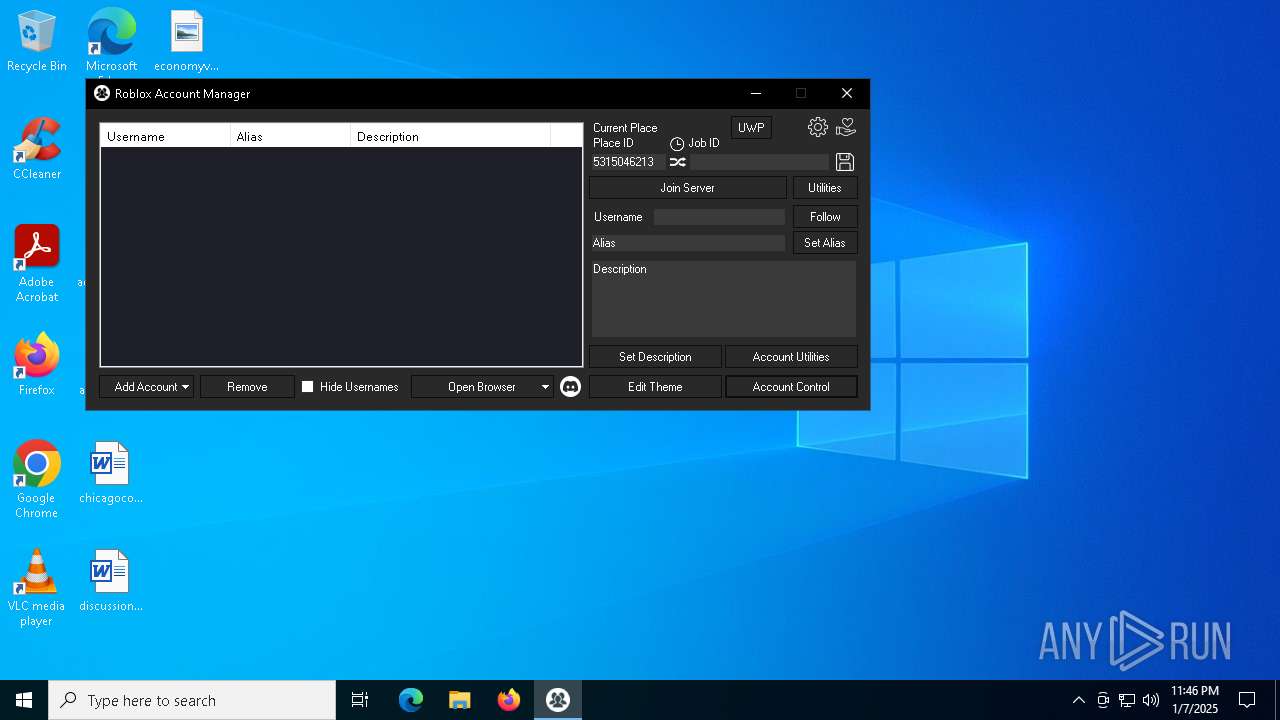Open Account Utilities
Image resolution: width=1280 pixels, height=720 pixels.
tap(791, 357)
